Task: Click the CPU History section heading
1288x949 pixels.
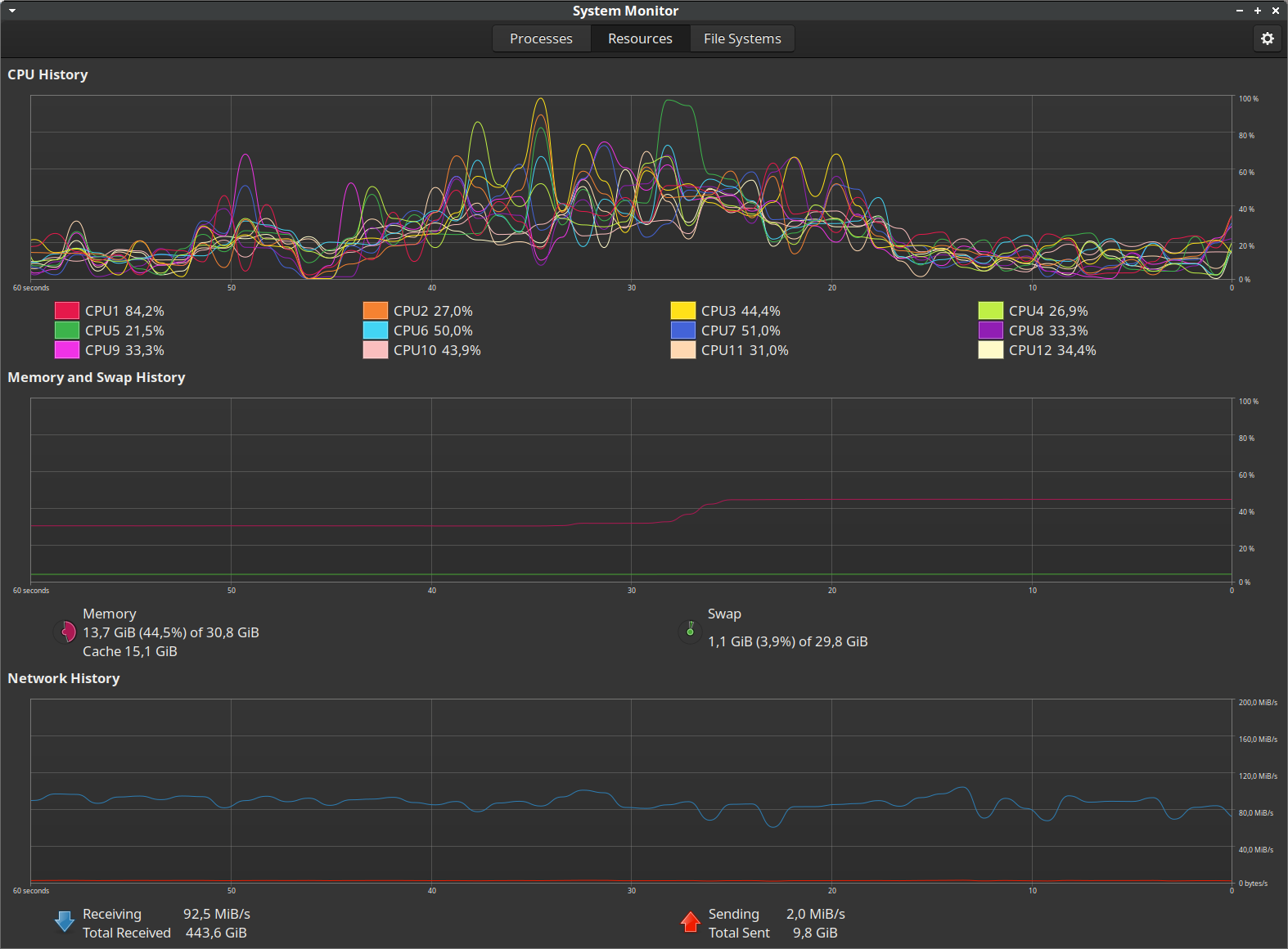Action: pyautogui.click(x=47, y=74)
